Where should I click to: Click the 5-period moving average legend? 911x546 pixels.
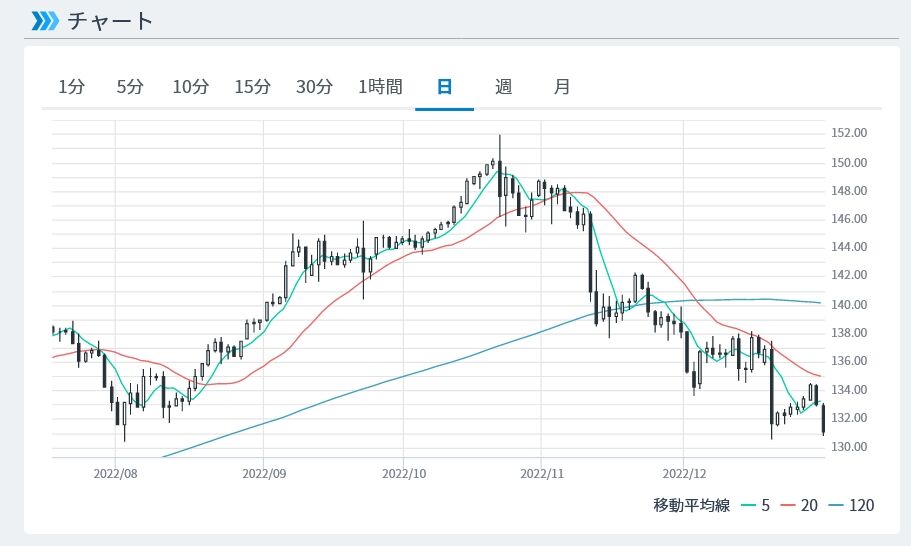click(x=757, y=505)
